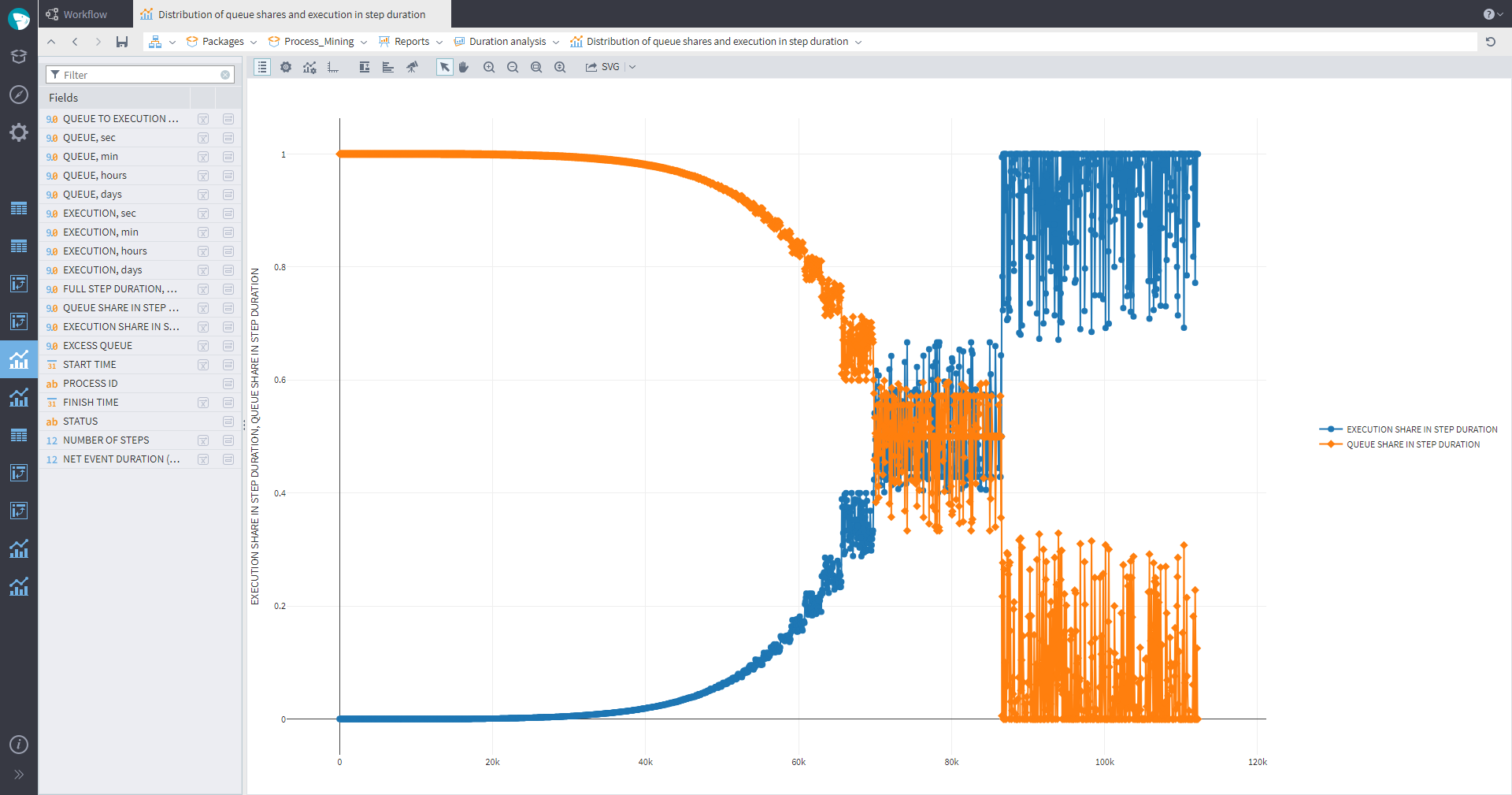Click the Reports breadcrumb link
The width and height of the screenshot is (1512, 795).
pos(411,42)
